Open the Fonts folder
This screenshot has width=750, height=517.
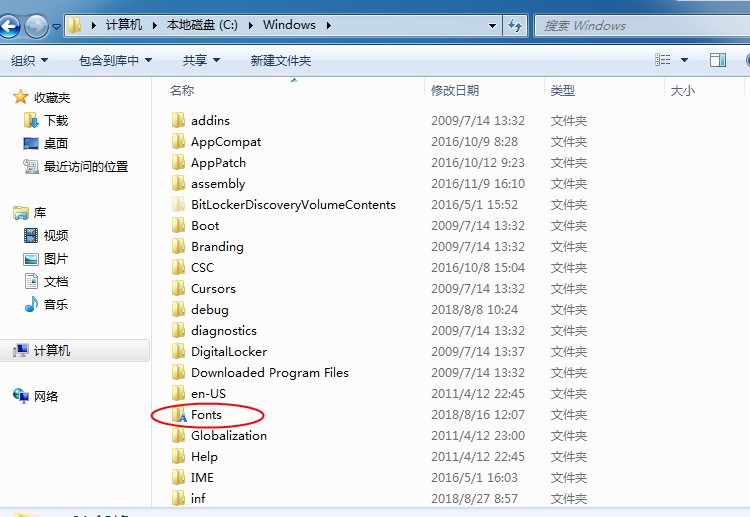(206, 414)
